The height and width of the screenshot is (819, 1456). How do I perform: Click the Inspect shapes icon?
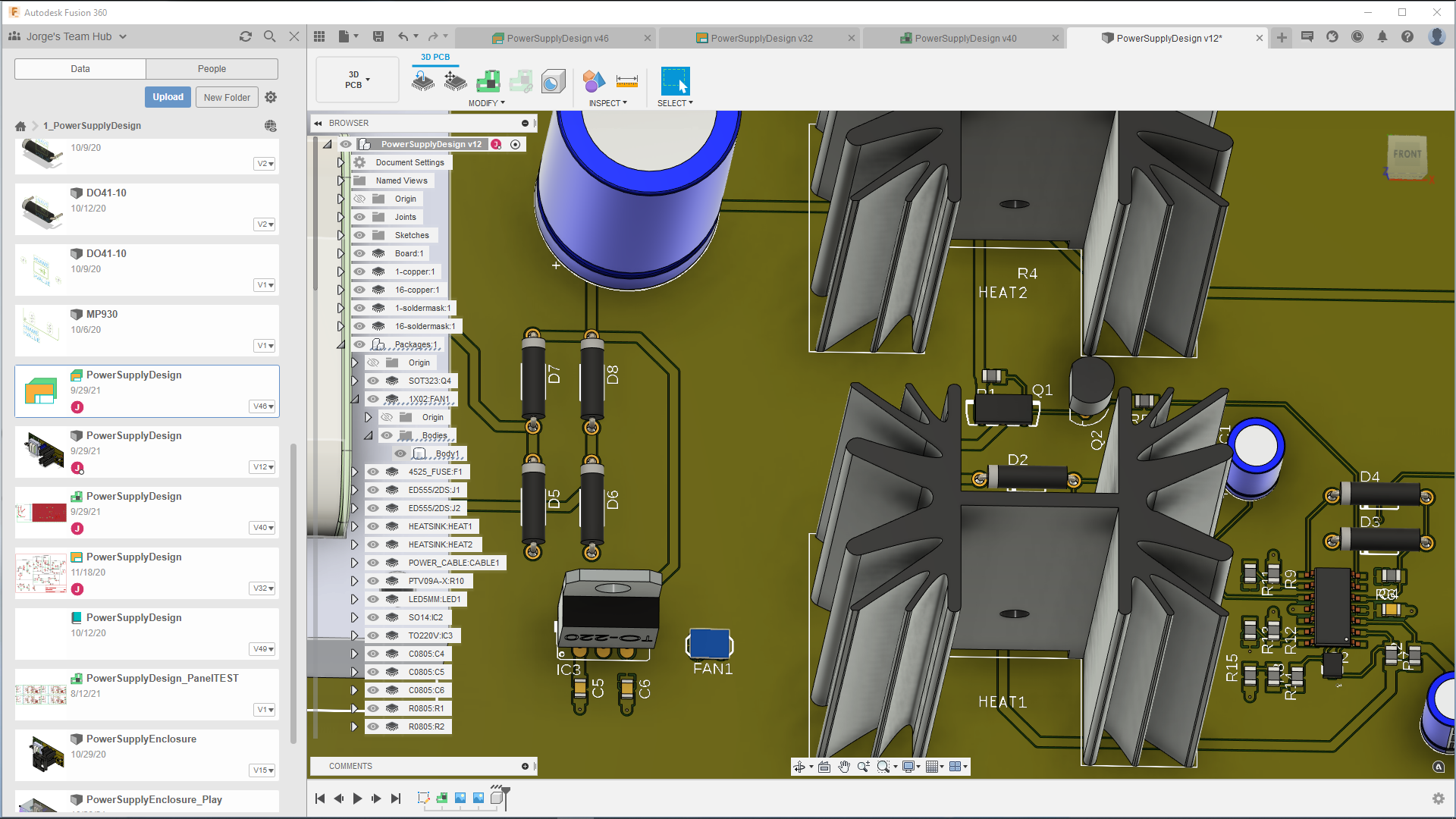pyautogui.click(x=594, y=80)
